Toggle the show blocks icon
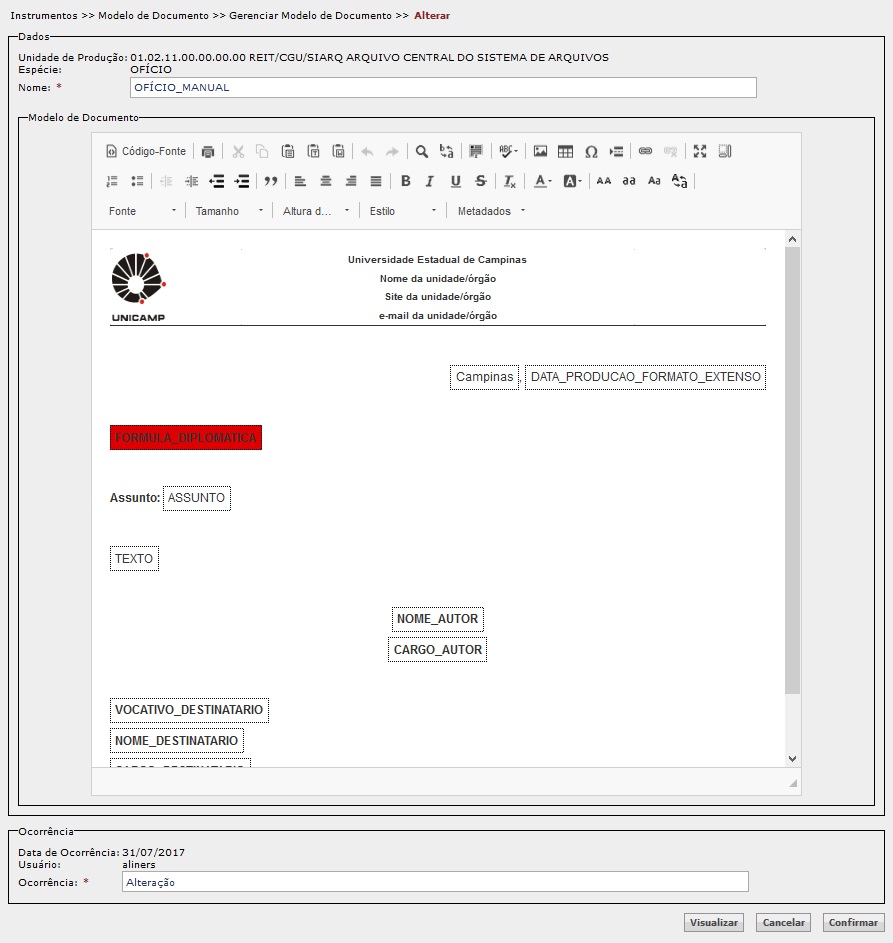 click(x=725, y=152)
